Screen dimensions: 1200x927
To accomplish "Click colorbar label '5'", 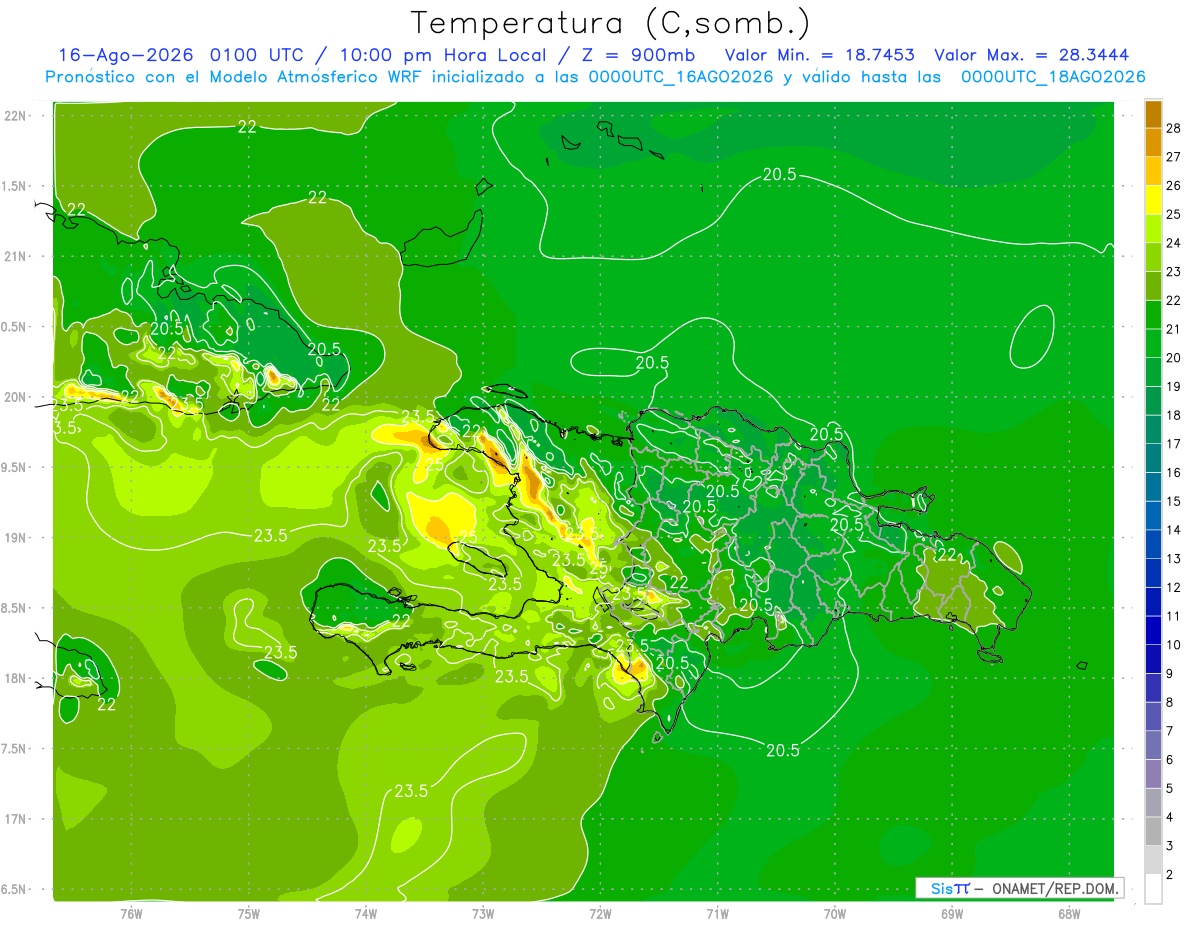I will click(1170, 788).
